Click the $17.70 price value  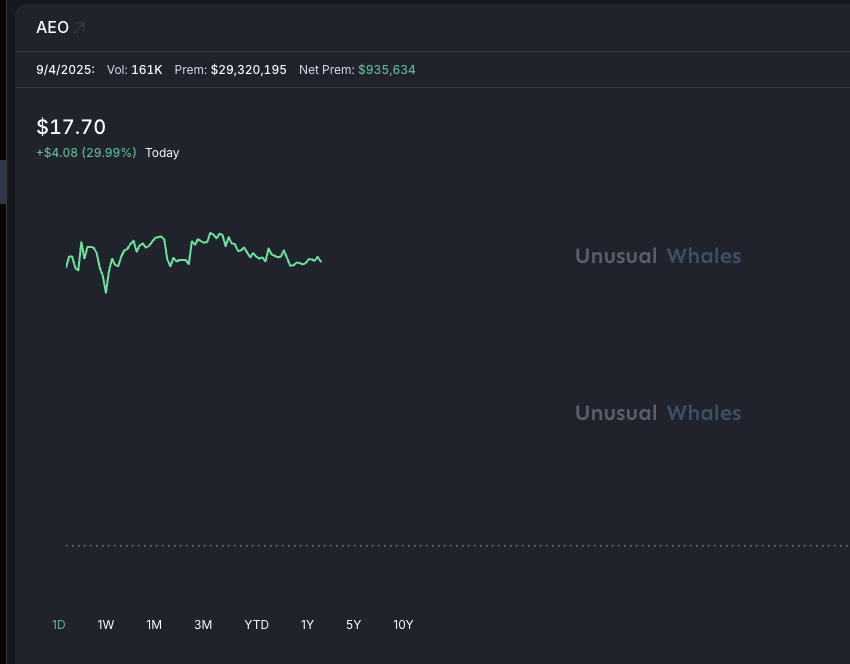click(x=71, y=127)
